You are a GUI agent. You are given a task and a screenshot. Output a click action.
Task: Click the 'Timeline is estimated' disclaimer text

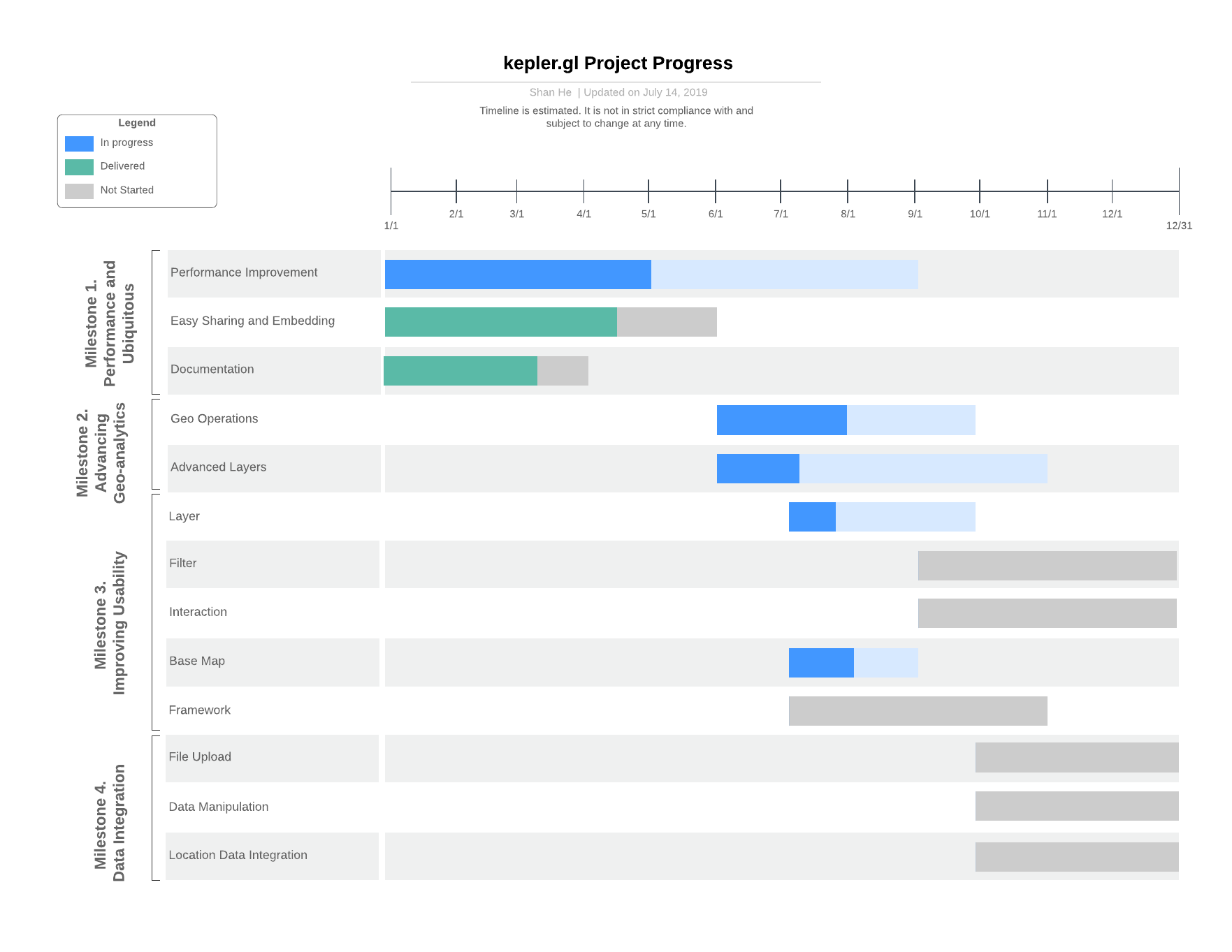point(616,117)
